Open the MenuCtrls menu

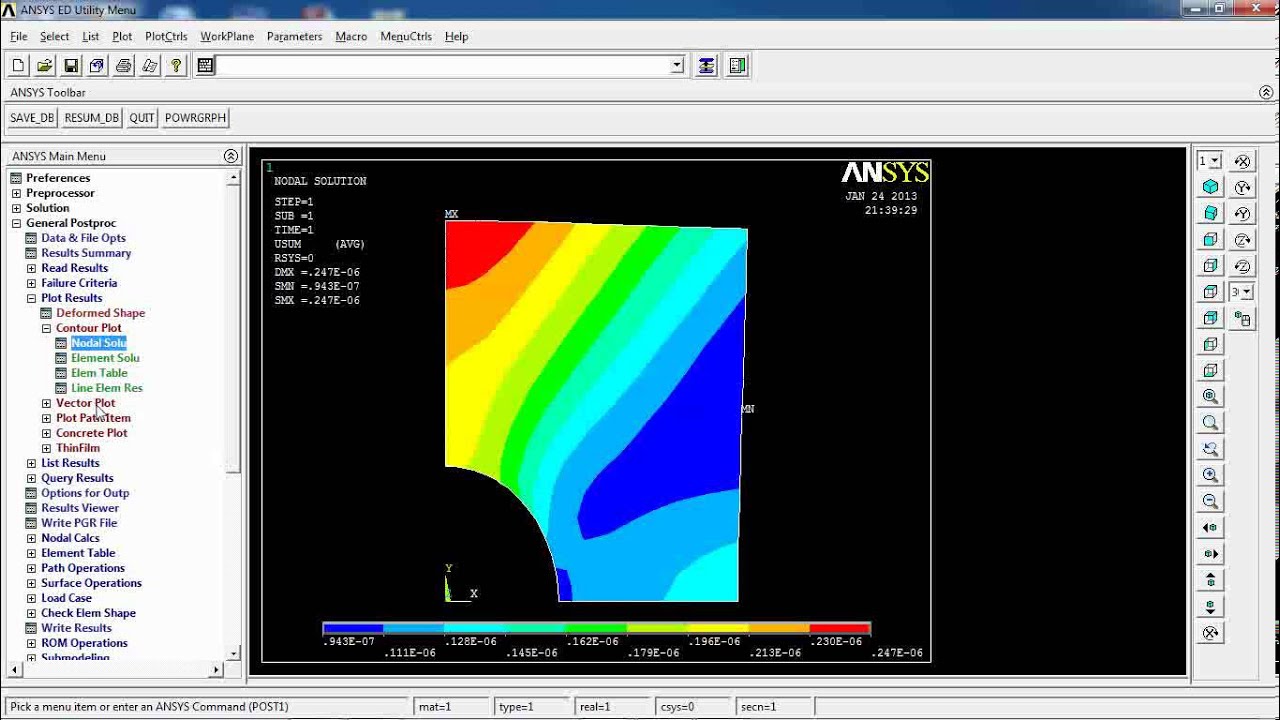coord(406,36)
